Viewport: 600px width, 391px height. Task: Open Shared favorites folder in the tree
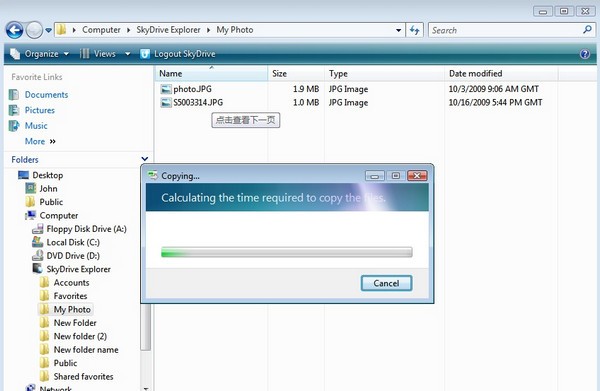tap(83, 376)
